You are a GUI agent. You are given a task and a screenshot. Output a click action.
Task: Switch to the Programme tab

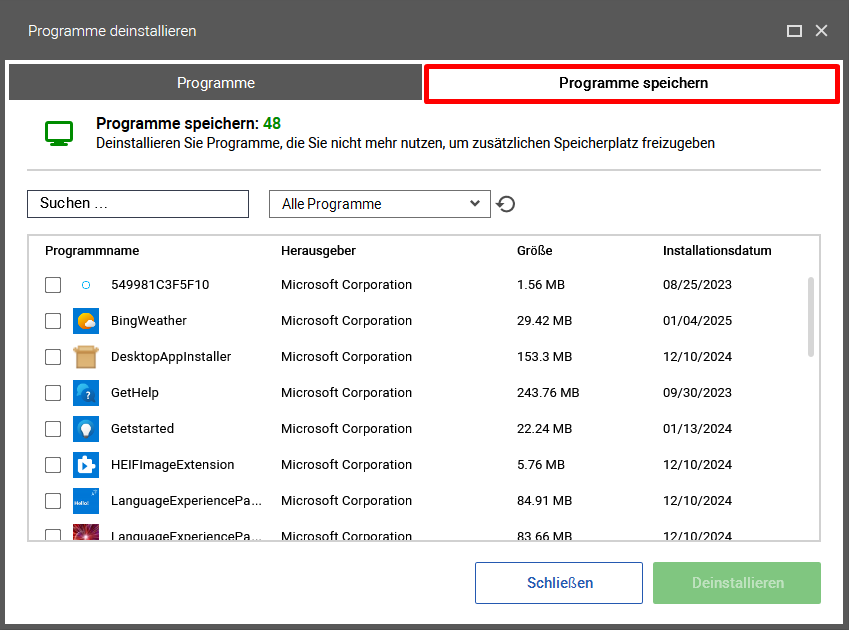215,82
